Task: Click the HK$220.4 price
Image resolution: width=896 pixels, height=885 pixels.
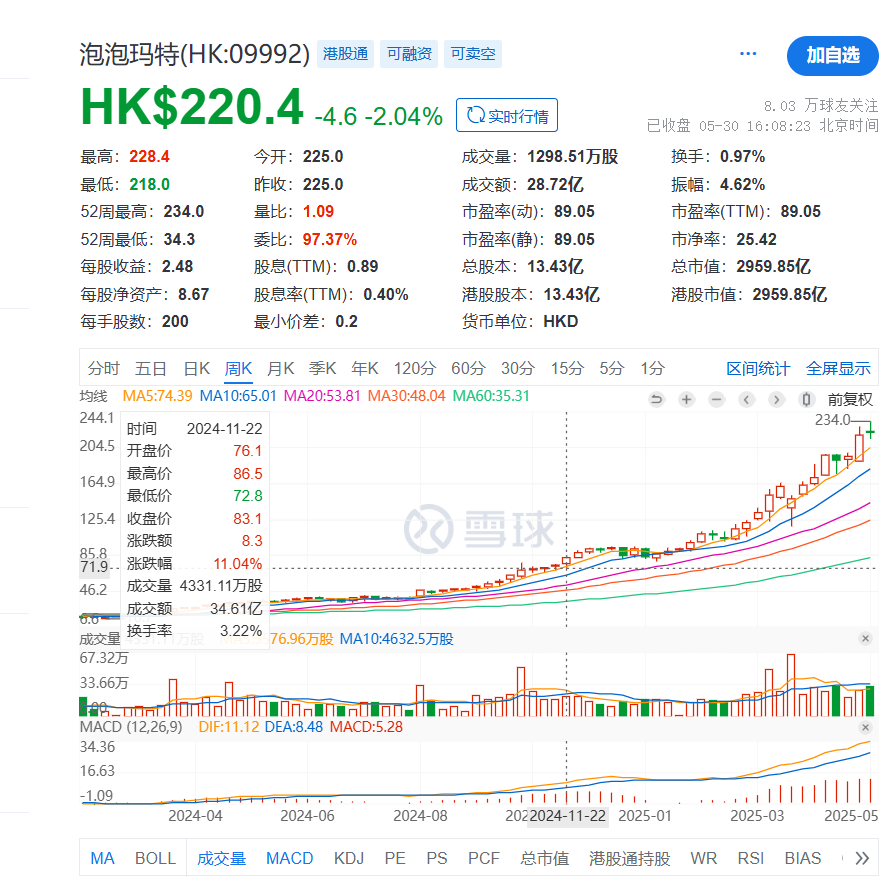Action: tap(192, 107)
